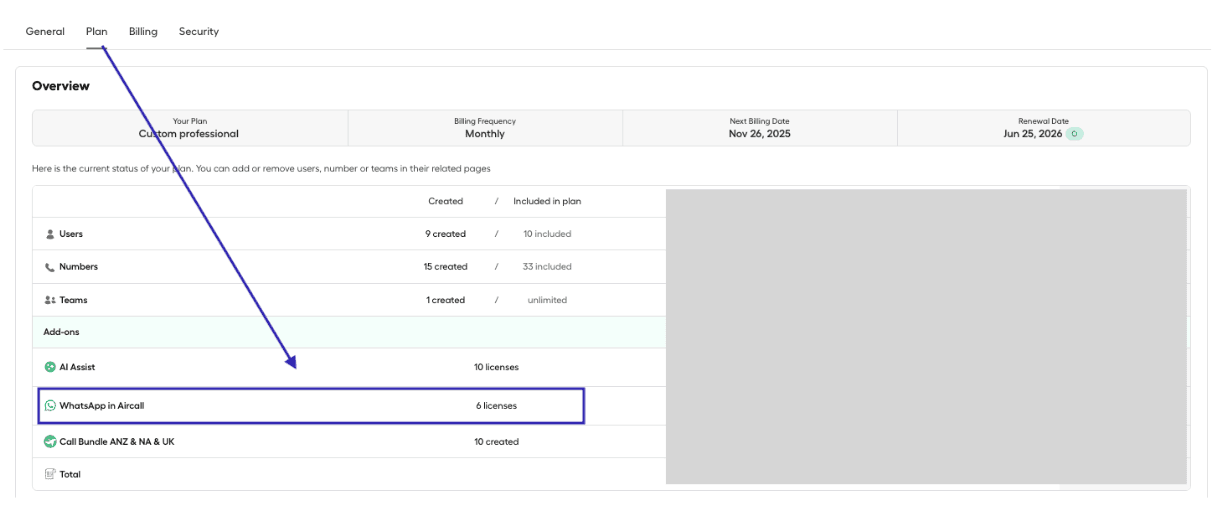This screenshot has width=1224, height=516.
Task: Click the Add-ons section header
Action: click(61, 332)
